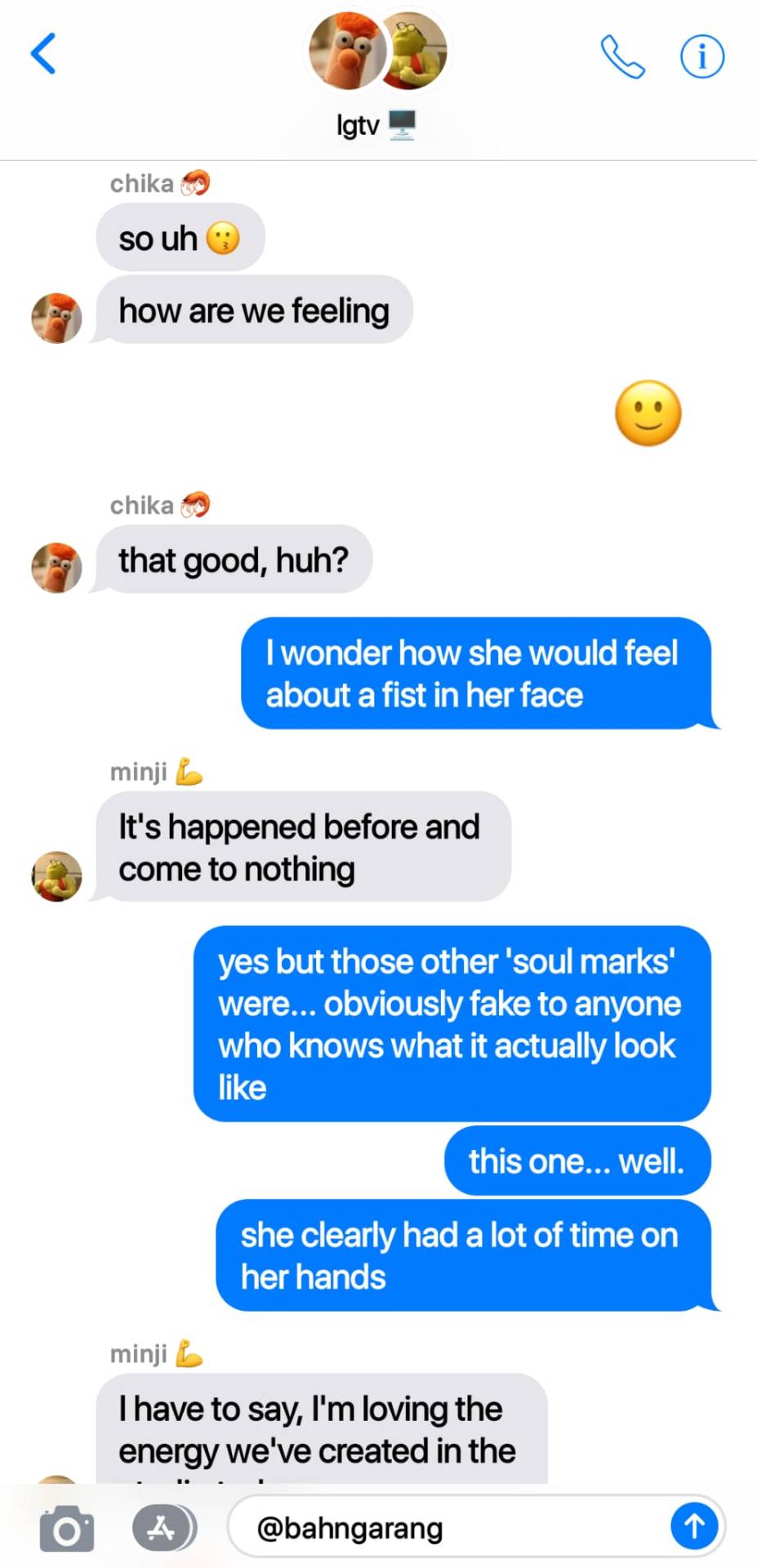Tap the back chevron arrow
The height and width of the screenshot is (1568, 757).
pyautogui.click(x=43, y=54)
